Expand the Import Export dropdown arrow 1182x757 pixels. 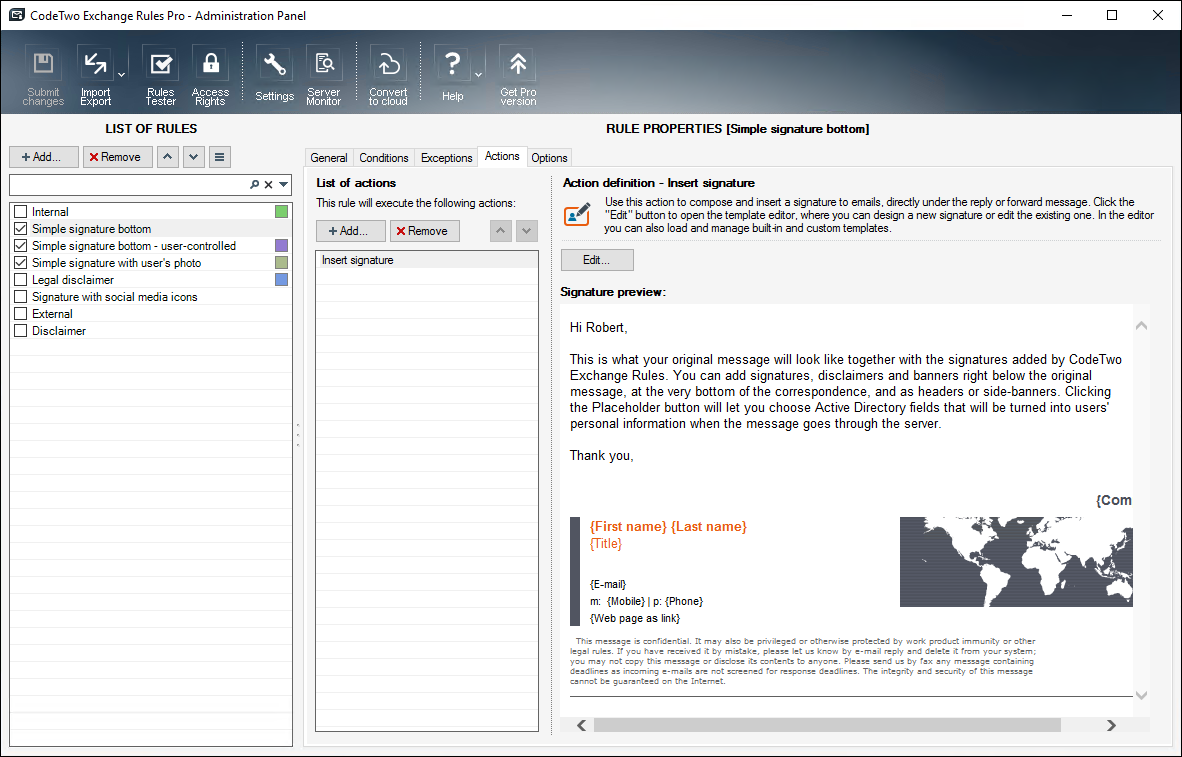[x=121, y=75]
